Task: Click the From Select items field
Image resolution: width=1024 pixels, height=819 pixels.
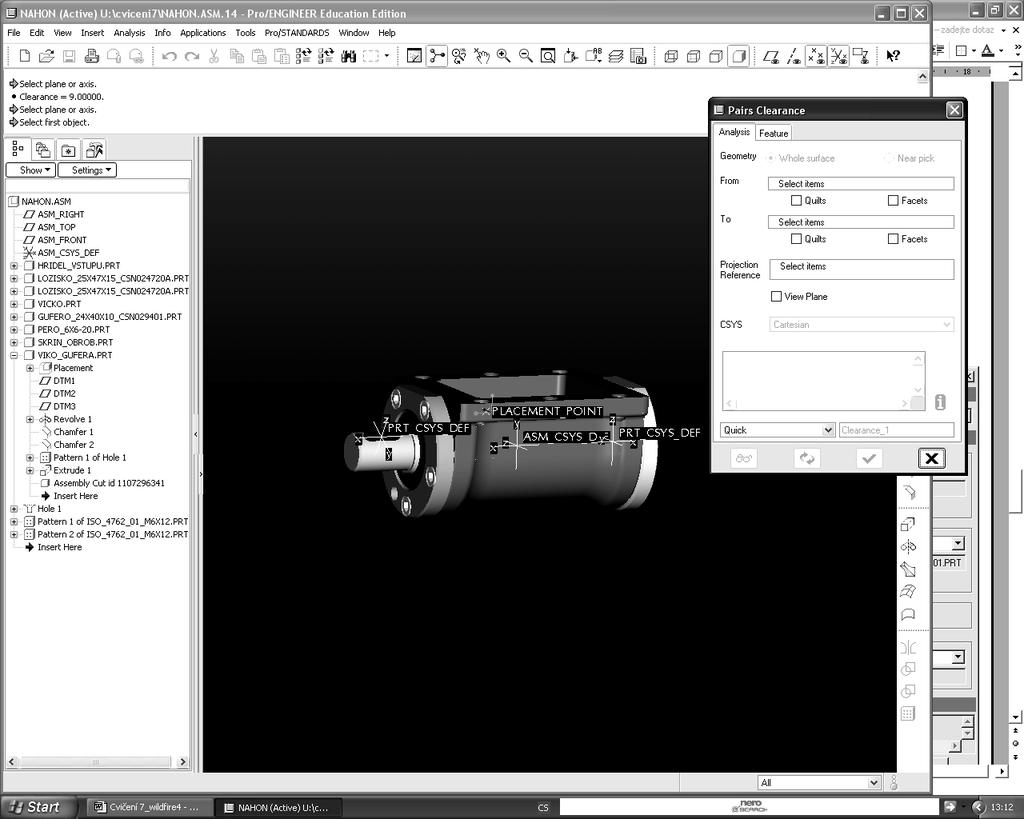Action: 861,184
